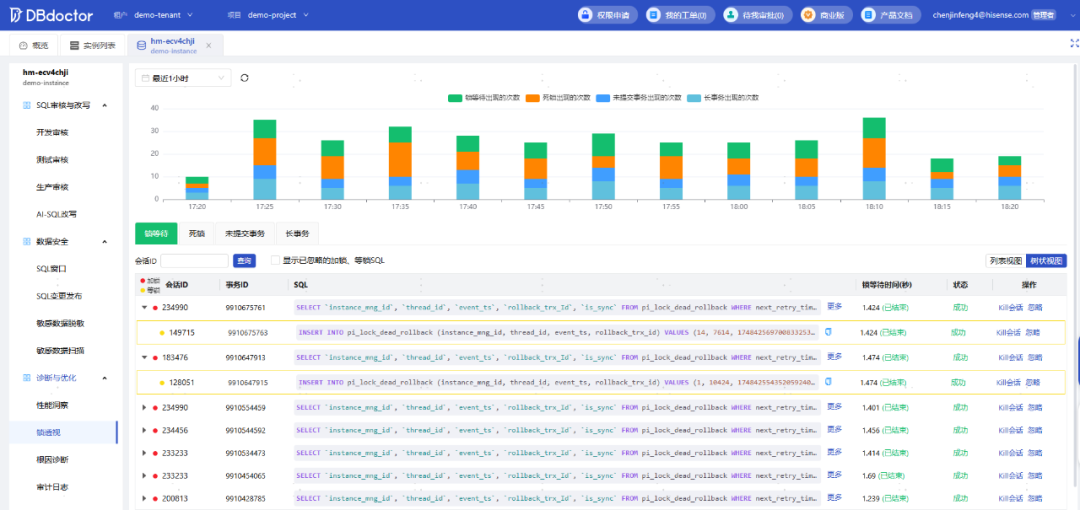The width and height of the screenshot is (1080, 510).
Task: Click 更多 for transaction 9910675761
Action: [x=834, y=307]
